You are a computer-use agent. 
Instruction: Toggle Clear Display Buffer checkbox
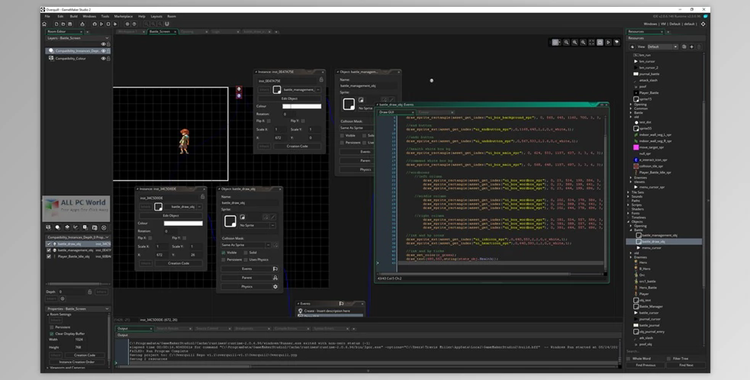(x=52, y=334)
